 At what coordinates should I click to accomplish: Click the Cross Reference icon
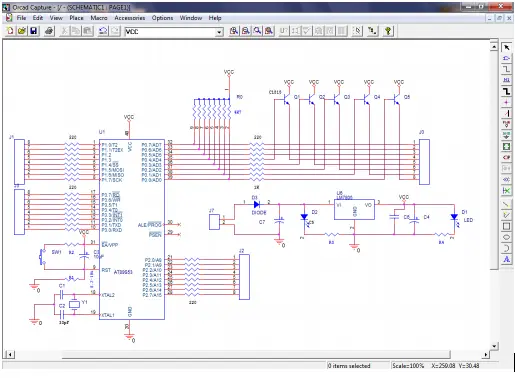pos(330,31)
